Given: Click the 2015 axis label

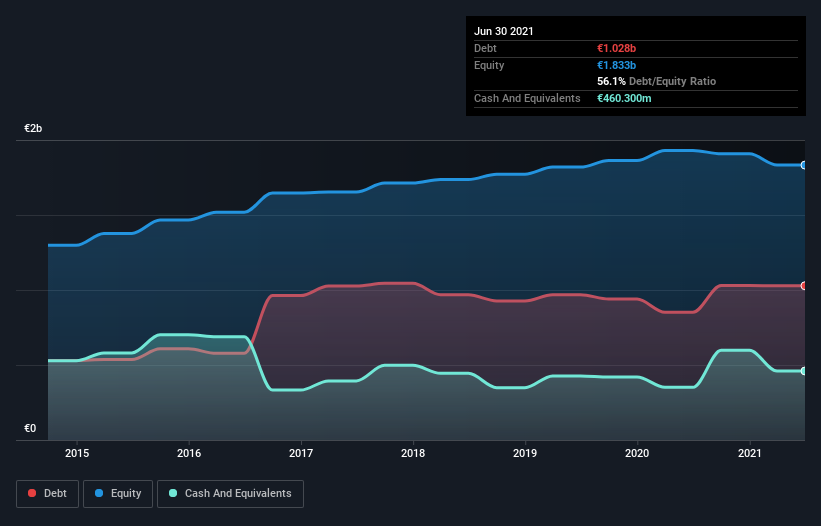Looking at the screenshot, I should click(x=77, y=453).
